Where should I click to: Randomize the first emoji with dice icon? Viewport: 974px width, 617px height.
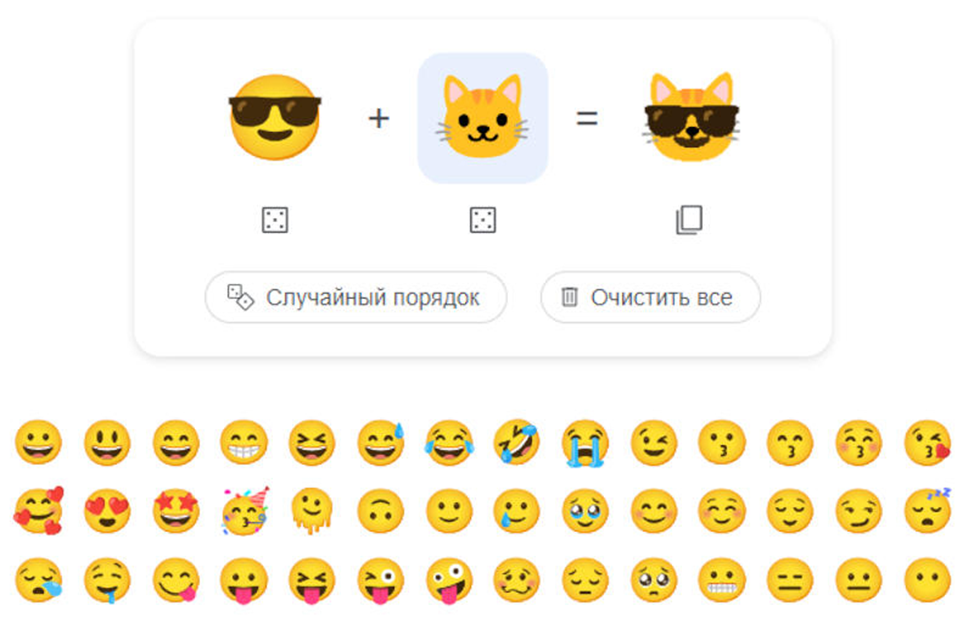pyautogui.click(x=275, y=220)
